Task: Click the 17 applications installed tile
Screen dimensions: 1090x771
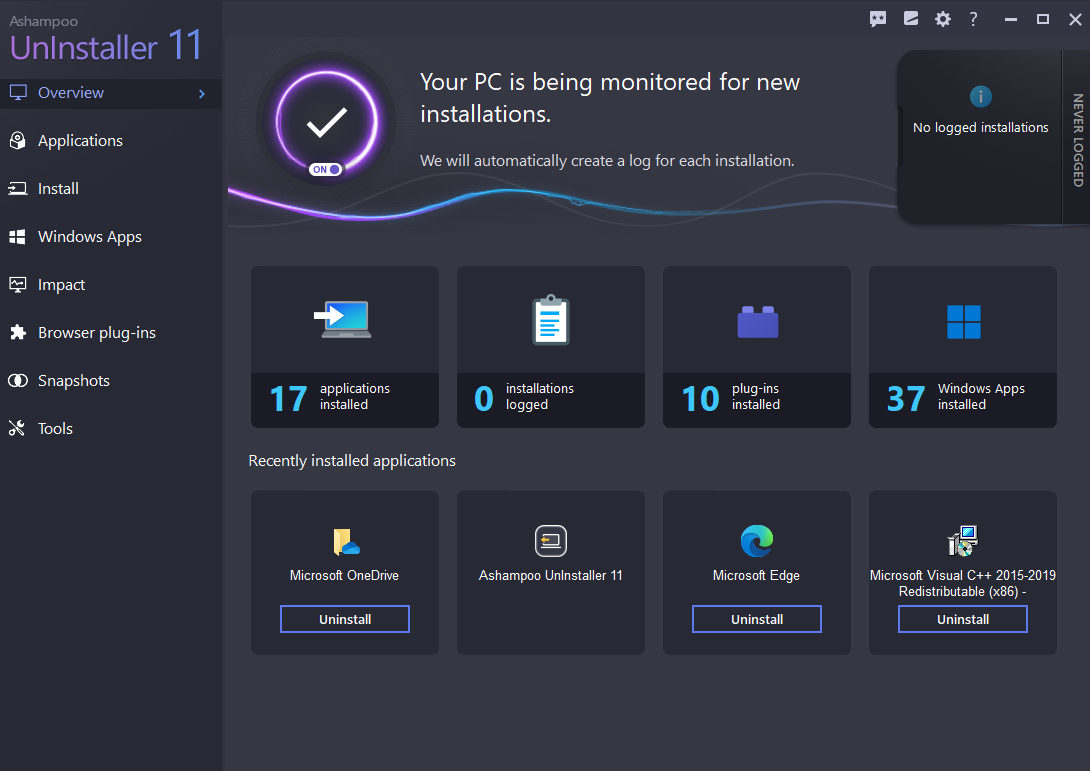Action: click(344, 347)
